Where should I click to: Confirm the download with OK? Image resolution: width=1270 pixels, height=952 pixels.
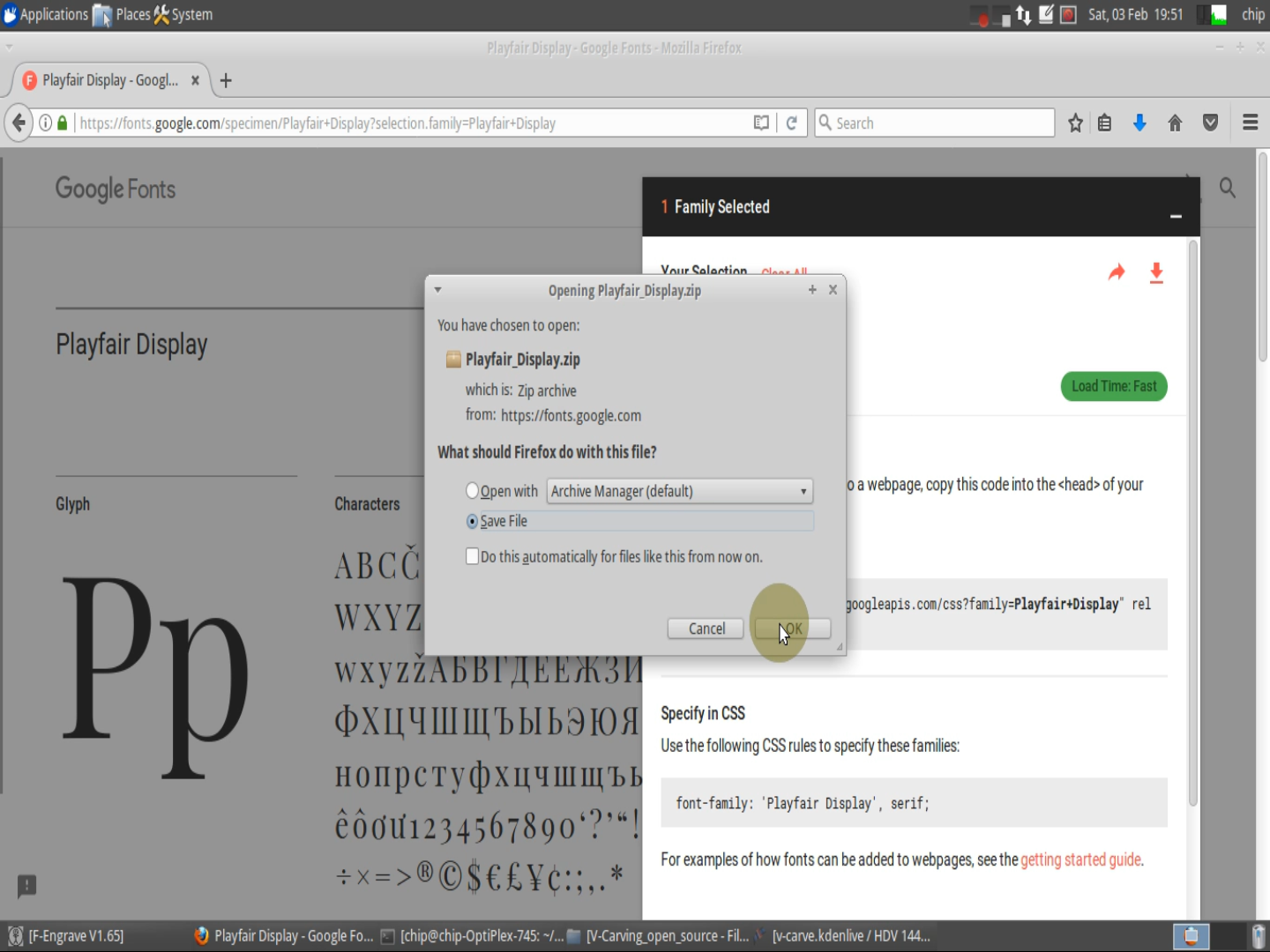pyautogui.click(x=793, y=628)
